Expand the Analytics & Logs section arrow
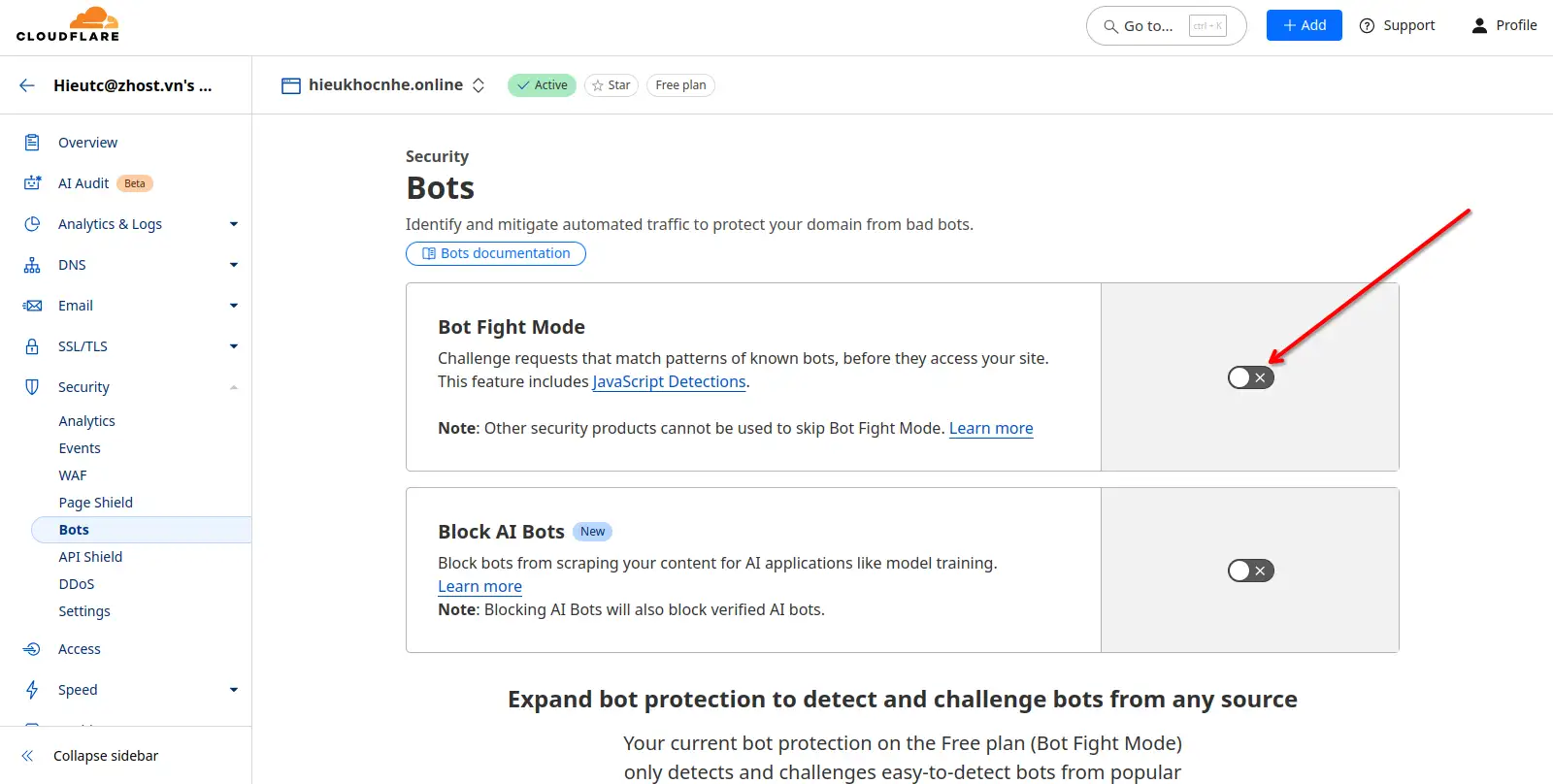The image size is (1553, 784). [233, 224]
